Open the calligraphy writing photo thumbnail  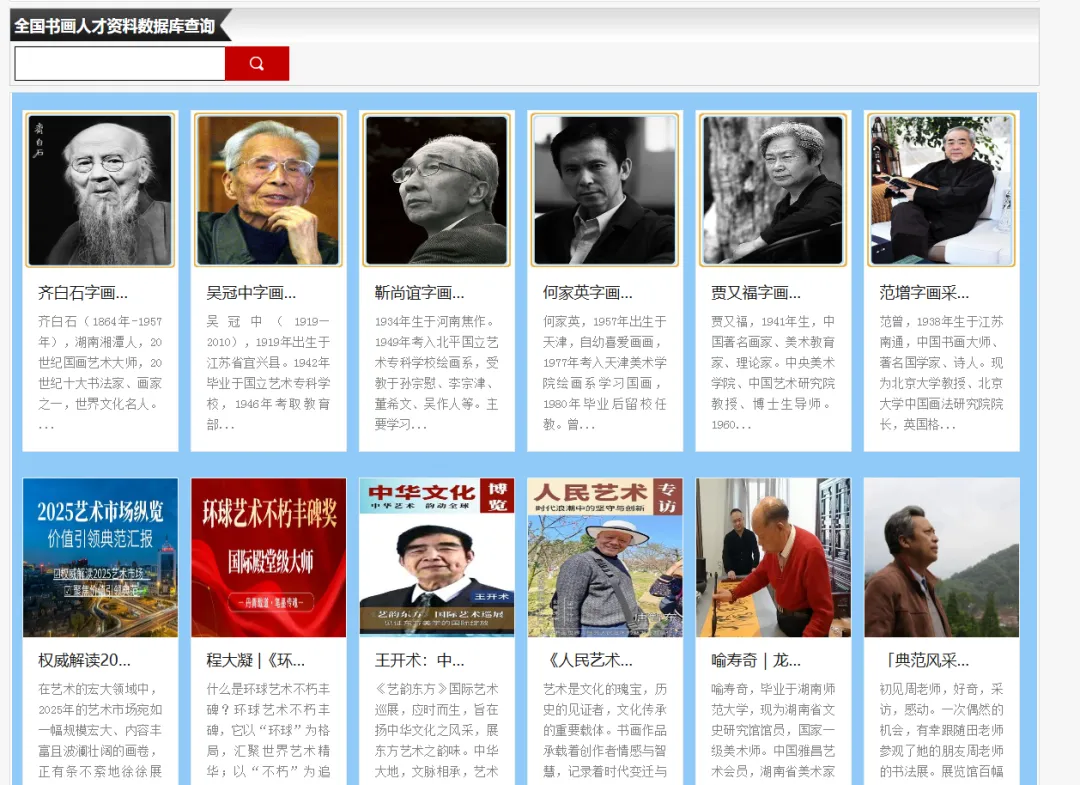(x=773, y=557)
